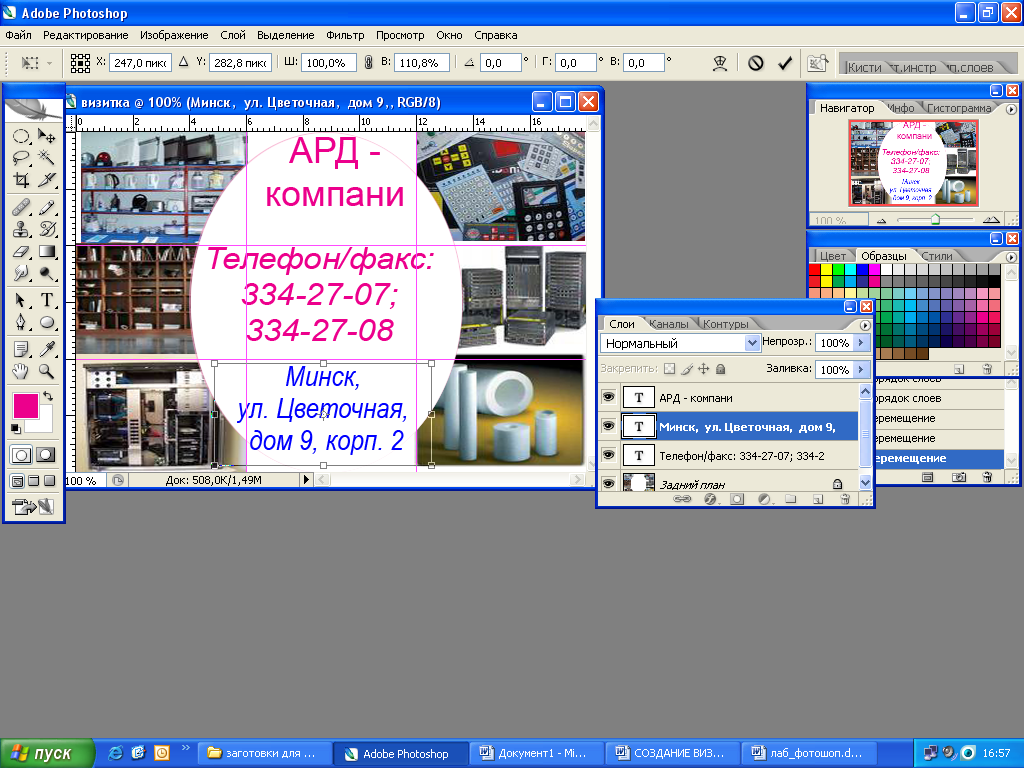Select the Path Selection arrow tool
This screenshot has width=1024, height=768.
click(21, 300)
